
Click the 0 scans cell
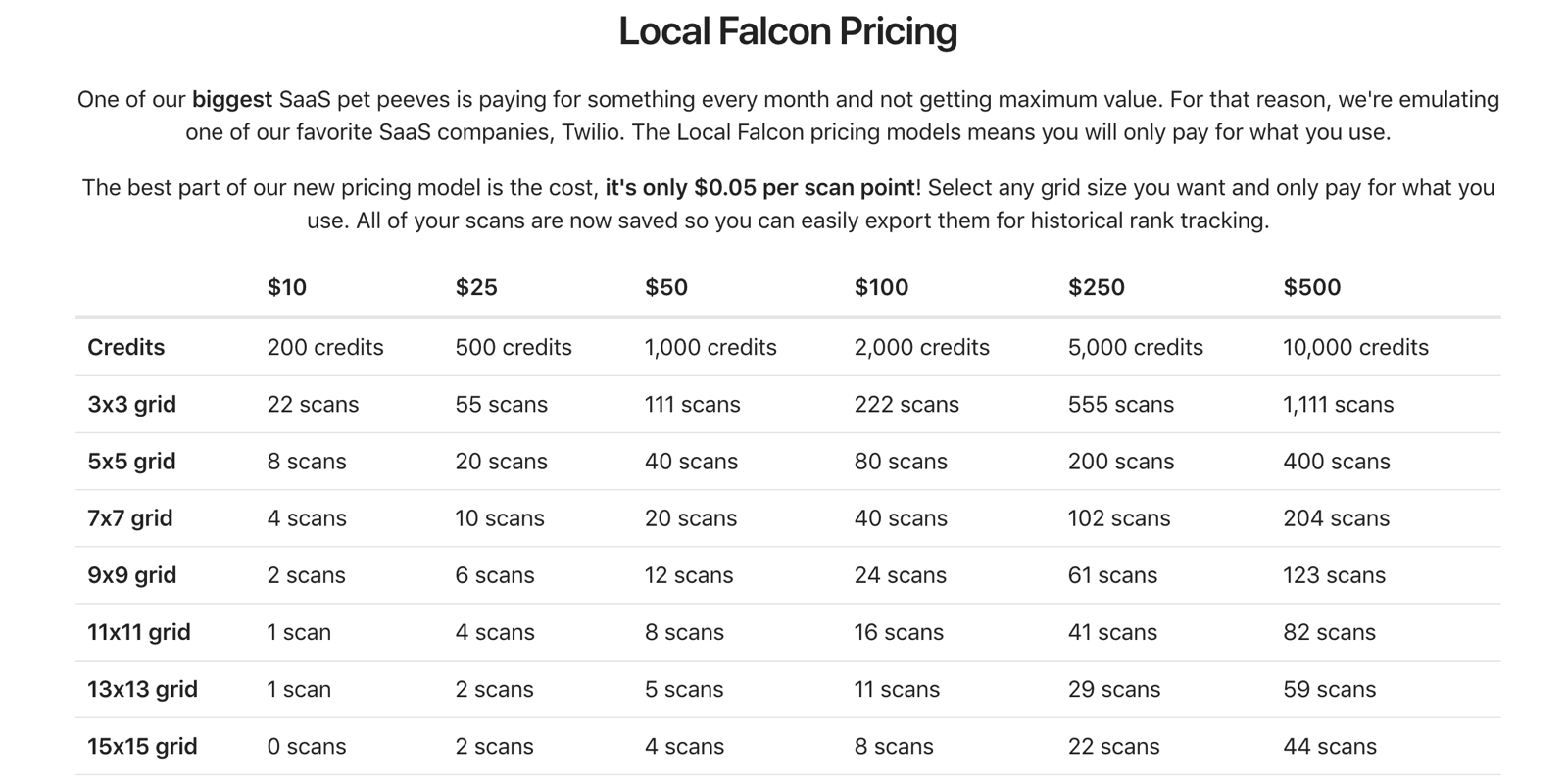pyautogui.click(x=307, y=746)
